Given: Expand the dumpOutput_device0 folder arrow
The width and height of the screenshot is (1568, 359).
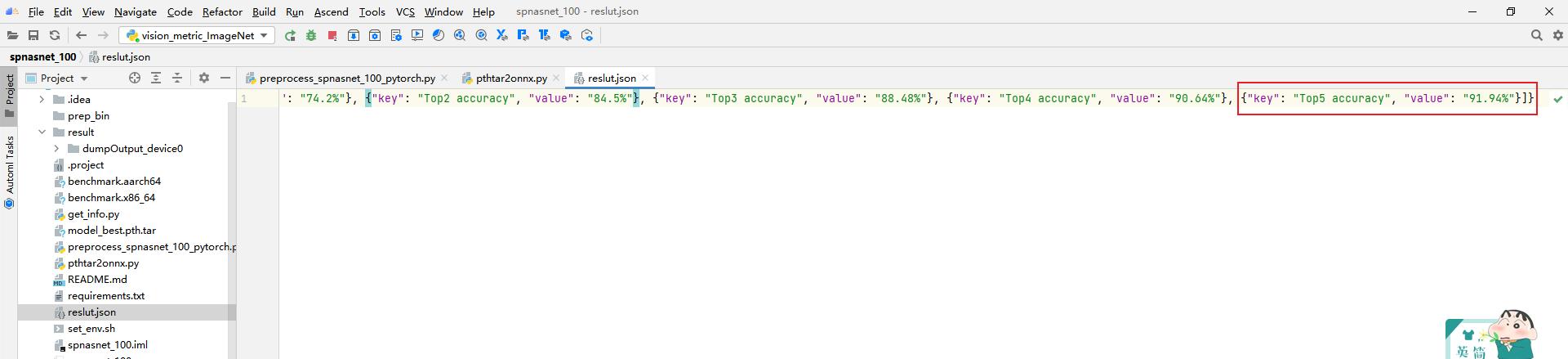Looking at the screenshot, I should [x=56, y=148].
